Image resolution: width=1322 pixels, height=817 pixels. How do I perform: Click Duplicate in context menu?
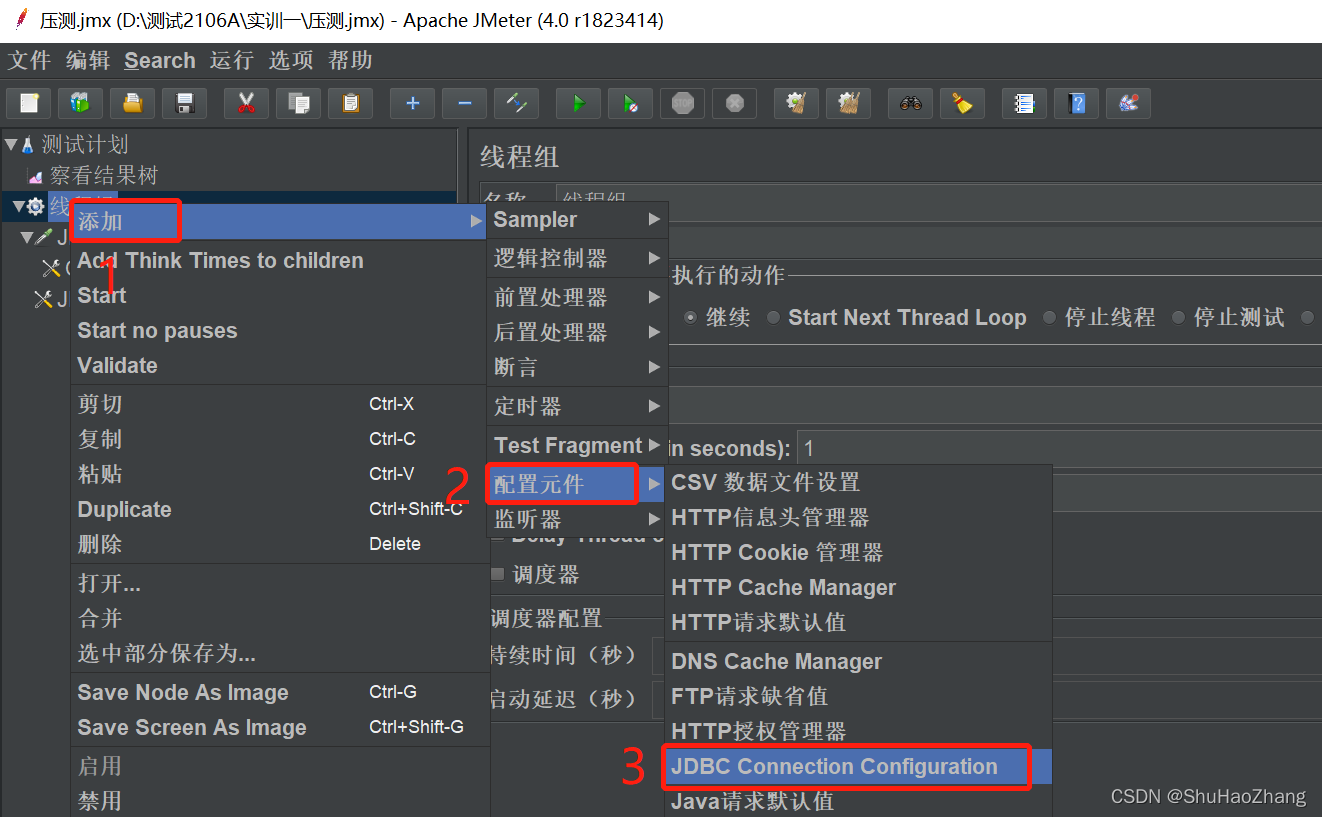pyautogui.click(x=279, y=509)
